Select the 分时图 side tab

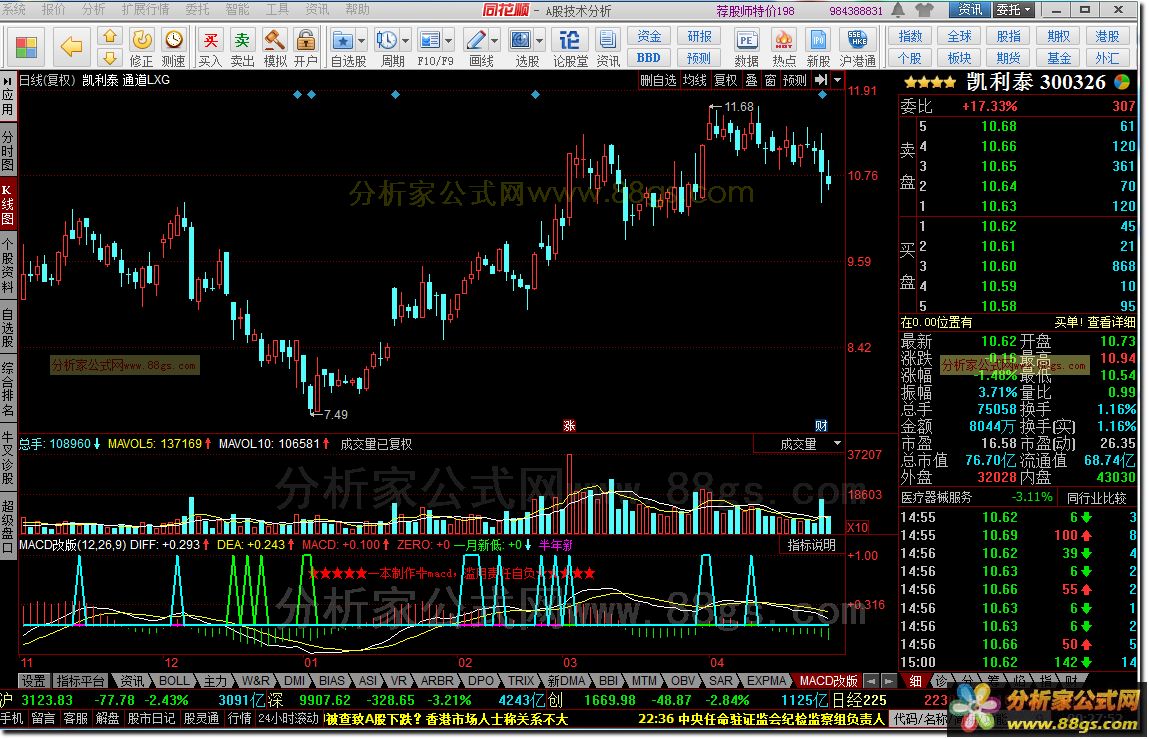7,150
